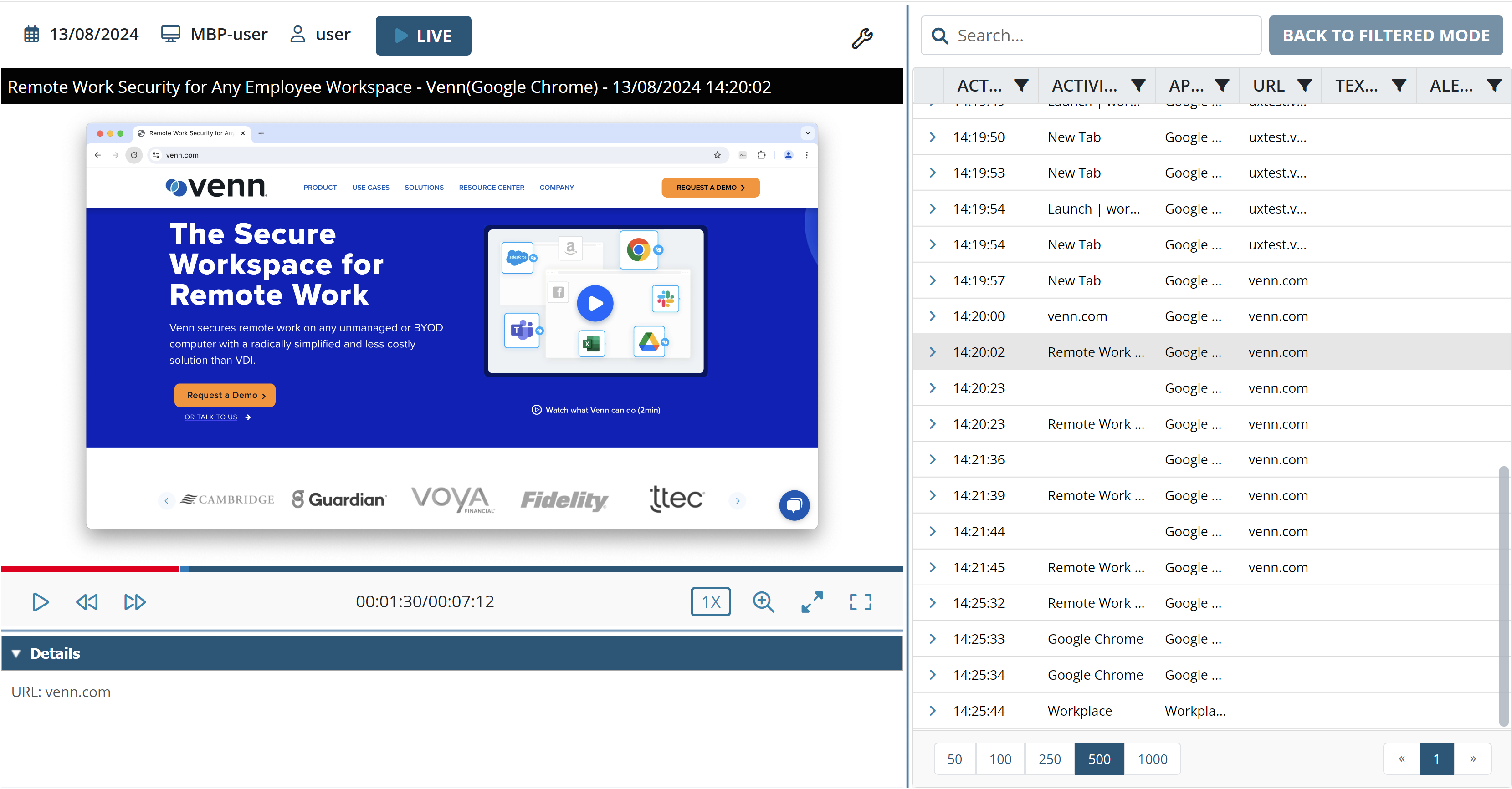Select 1000 rows per page
Viewport: 1512px width, 789px height.
coord(1152,759)
